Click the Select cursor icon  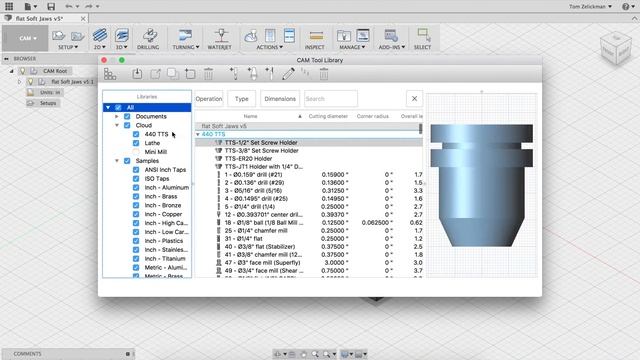[424, 35]
